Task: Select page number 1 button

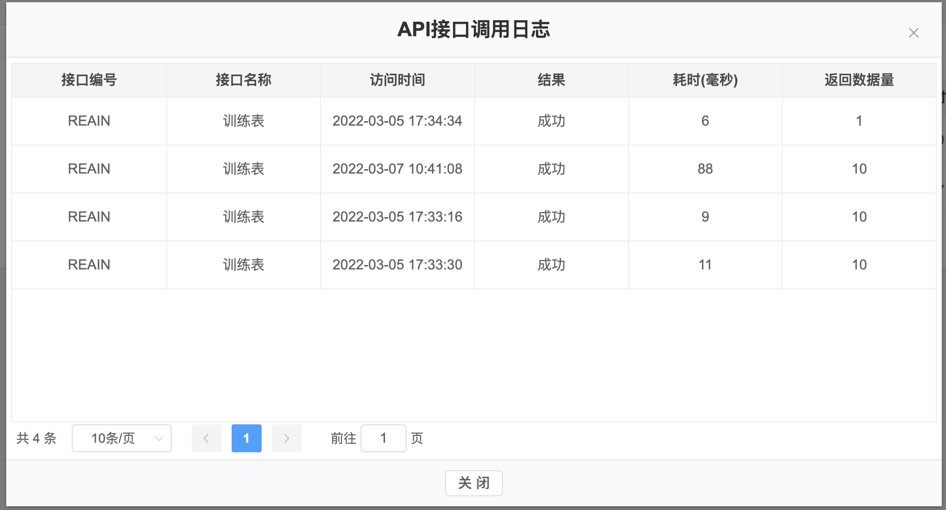Action: coord(246,438)
